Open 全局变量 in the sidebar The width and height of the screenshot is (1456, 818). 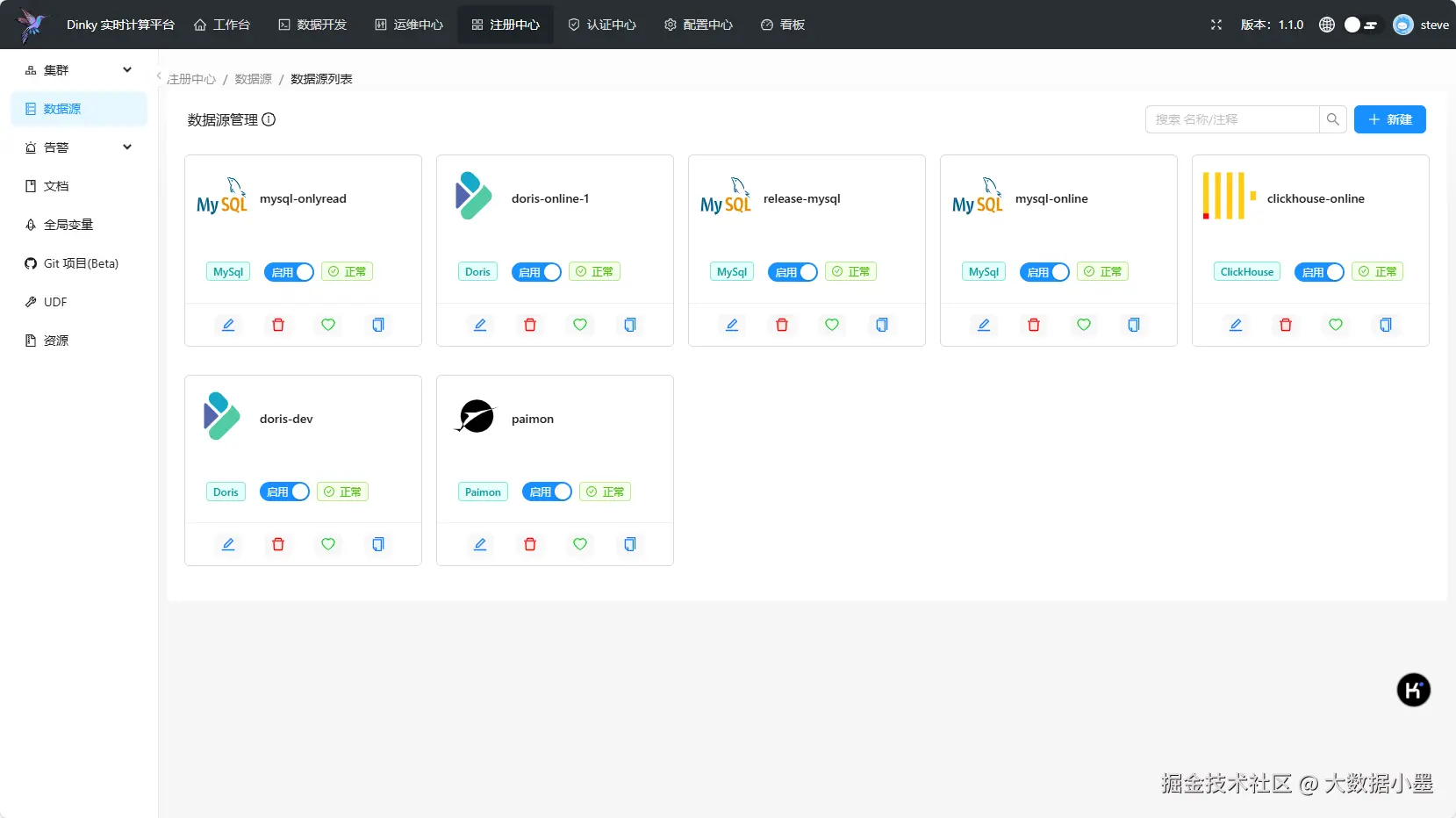tap(79, 225)
